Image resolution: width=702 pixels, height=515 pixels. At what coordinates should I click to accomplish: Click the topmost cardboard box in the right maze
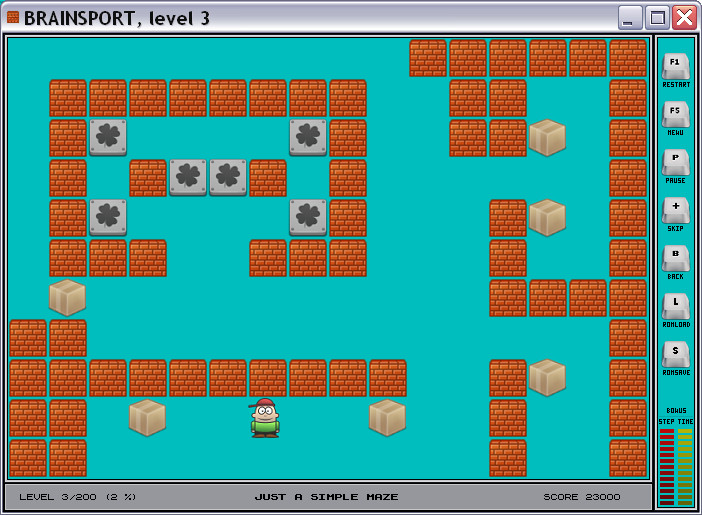tap(547, 137)
